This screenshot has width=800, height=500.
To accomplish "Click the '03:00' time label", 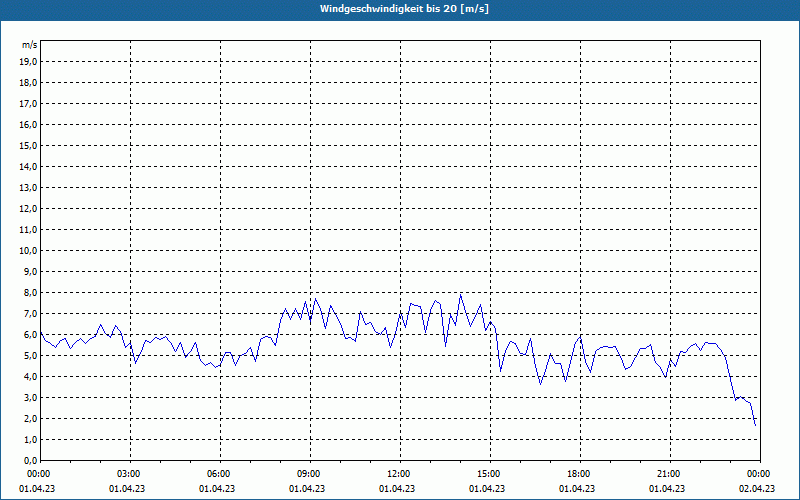I will (130, 474).
